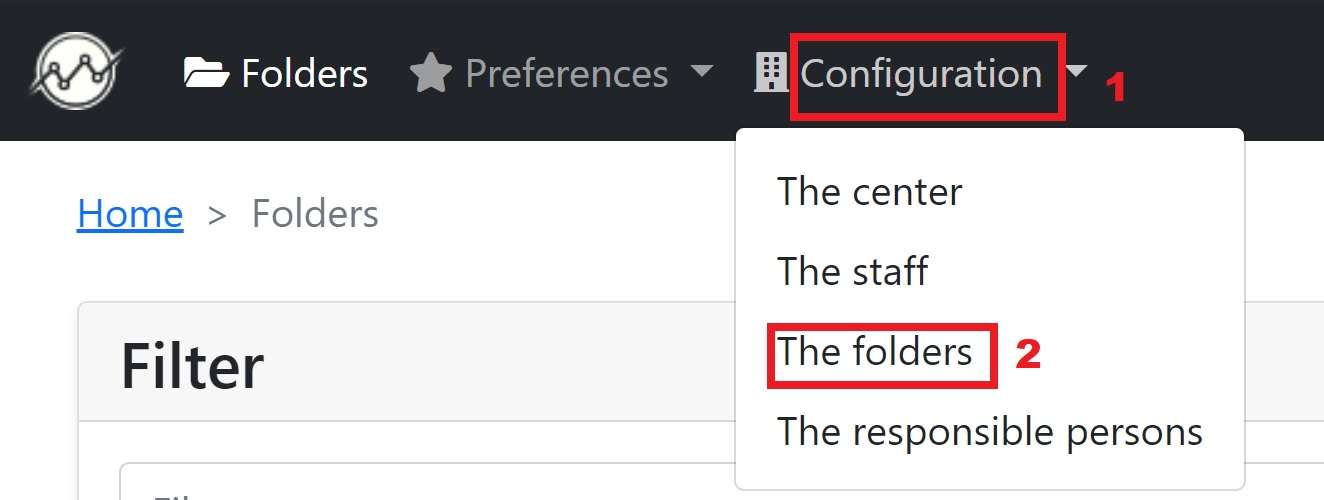Select the Configuration menu label
The height and width of the screenshot is (500, 1324).
921,73
